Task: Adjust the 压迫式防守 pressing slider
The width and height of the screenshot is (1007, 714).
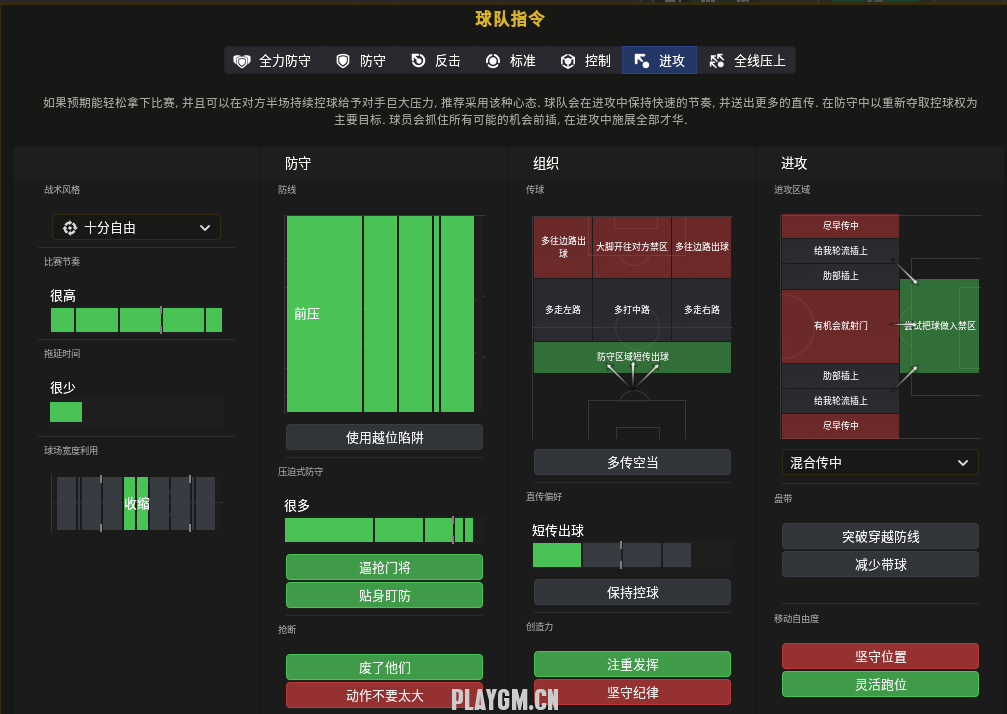Action: [x=383, y=530]
